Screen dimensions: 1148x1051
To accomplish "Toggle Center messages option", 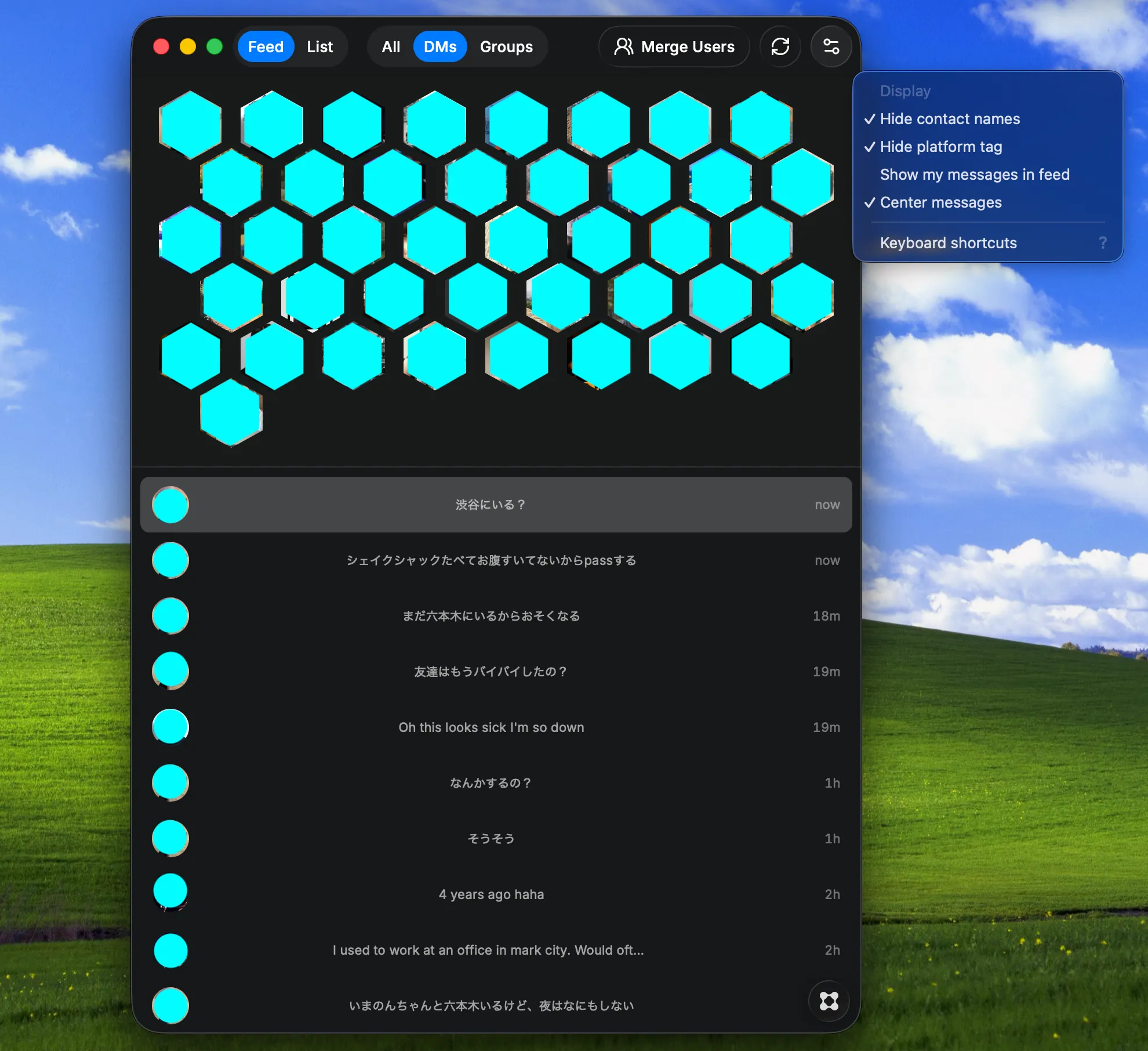I will click(x=988, y=202).
